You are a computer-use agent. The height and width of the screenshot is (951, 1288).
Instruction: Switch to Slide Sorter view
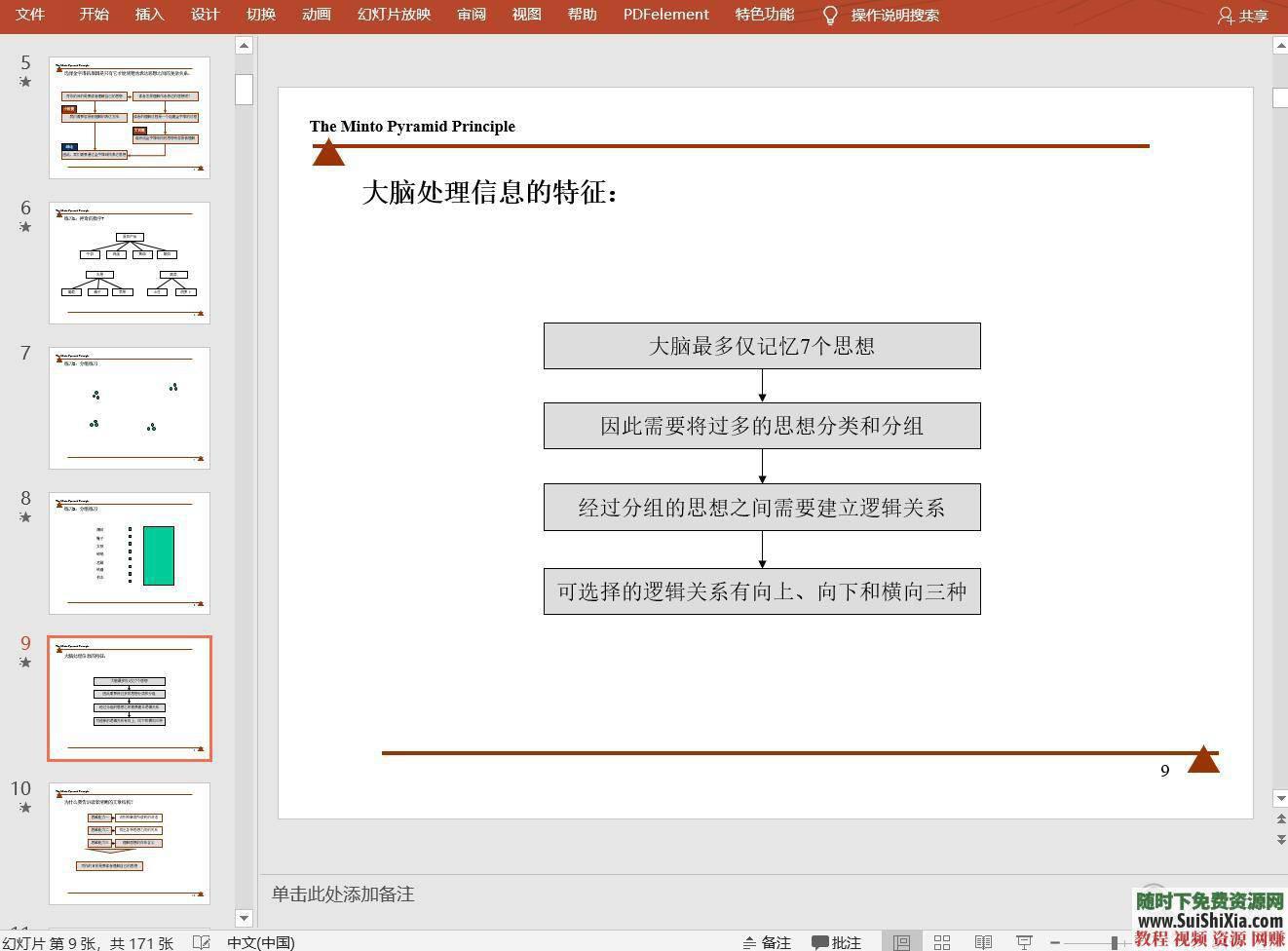[x=941, y=942]
